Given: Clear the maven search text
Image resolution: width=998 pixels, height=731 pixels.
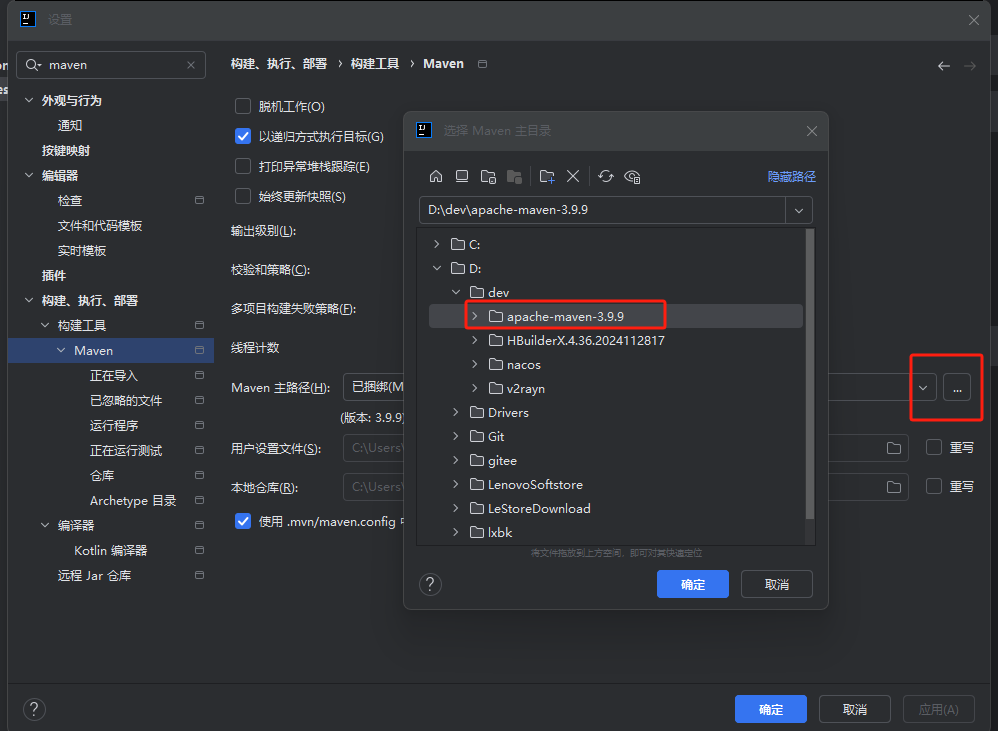Looking at the screenshot, I should click(191, 65).
